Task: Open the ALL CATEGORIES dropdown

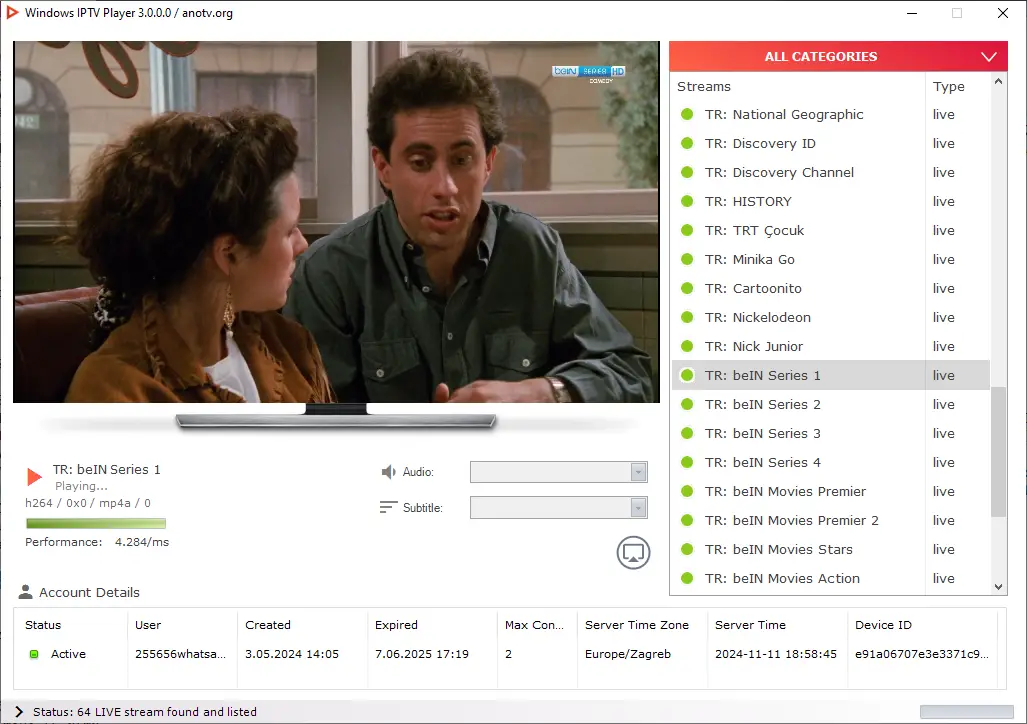Action: tap(838, 56)
